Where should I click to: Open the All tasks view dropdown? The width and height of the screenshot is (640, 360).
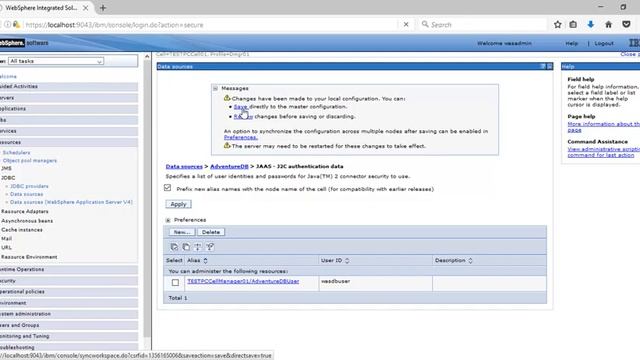(x=56, y=61)
